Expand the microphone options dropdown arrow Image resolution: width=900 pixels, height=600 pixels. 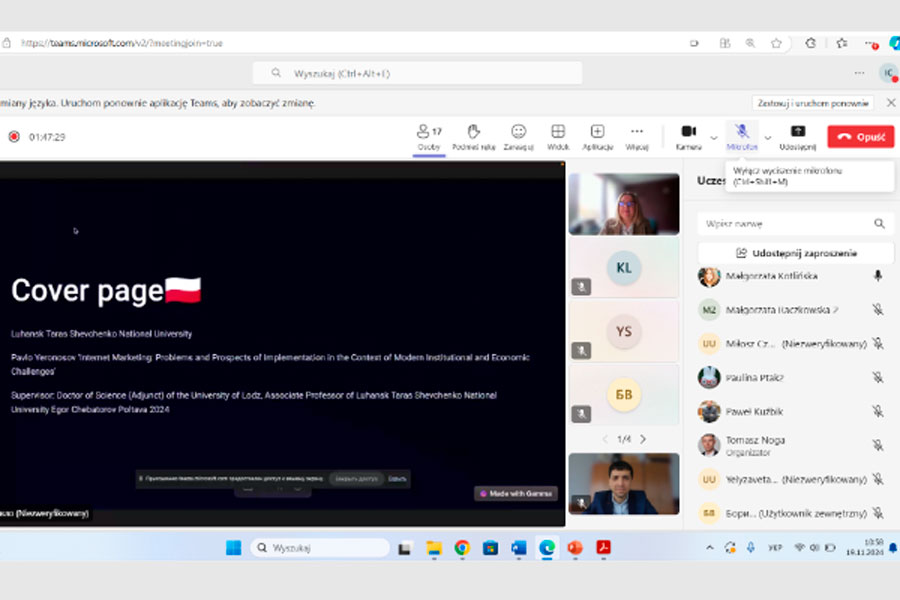coord(768,138)
